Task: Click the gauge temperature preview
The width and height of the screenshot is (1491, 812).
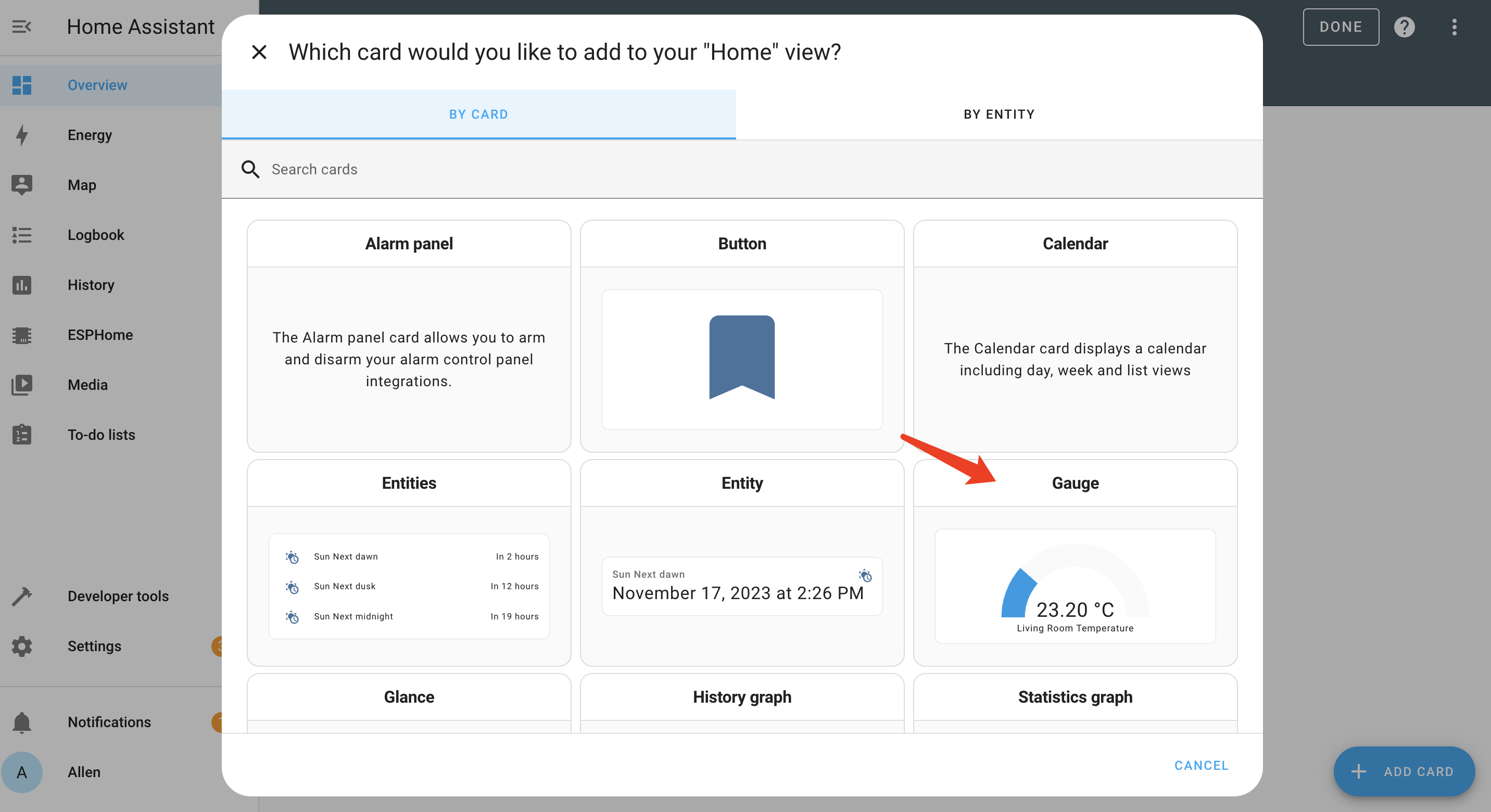Action: click(x=1075, y=586)
